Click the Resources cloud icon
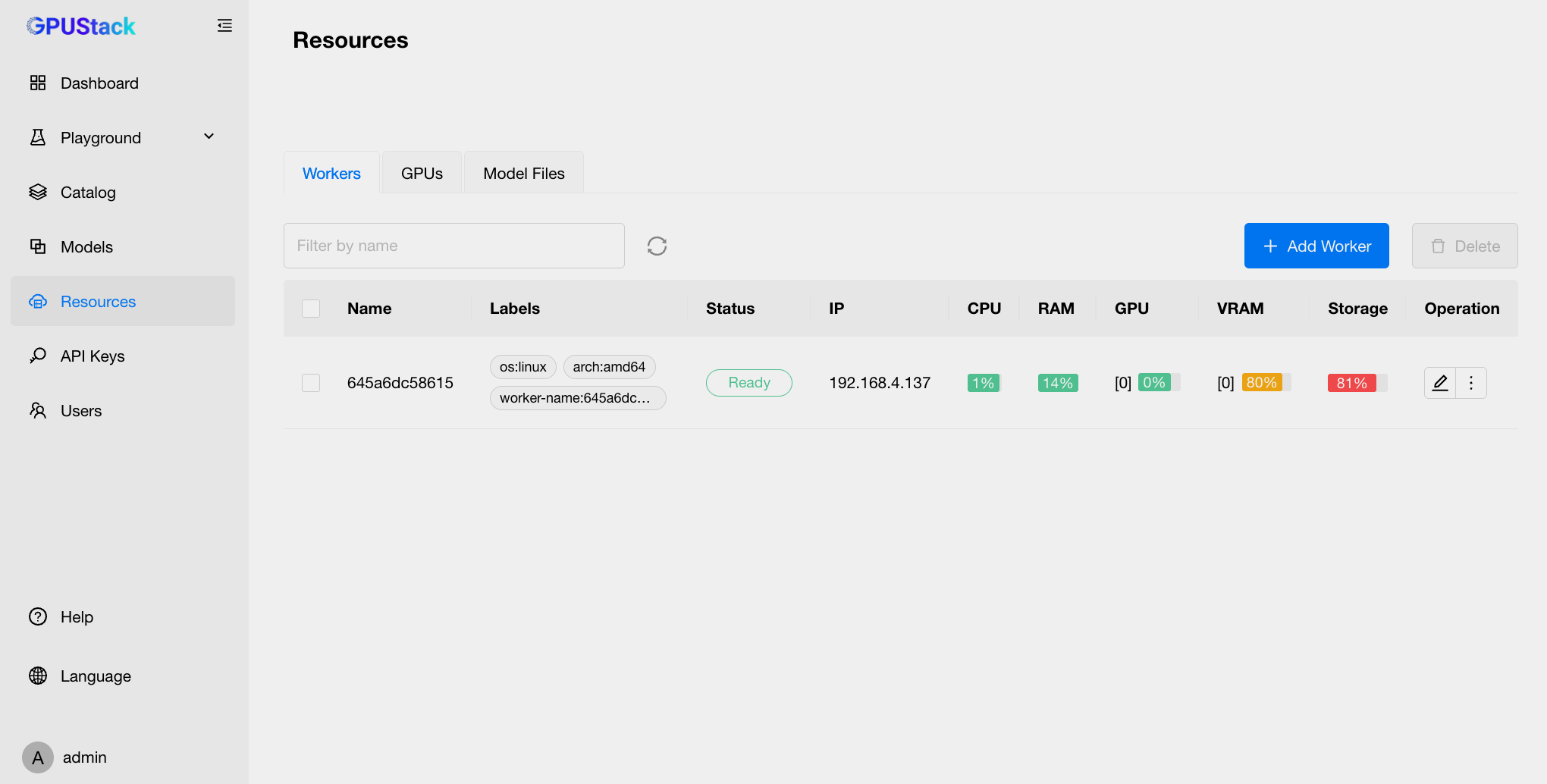1547x784 pixels. coord(38,301)
